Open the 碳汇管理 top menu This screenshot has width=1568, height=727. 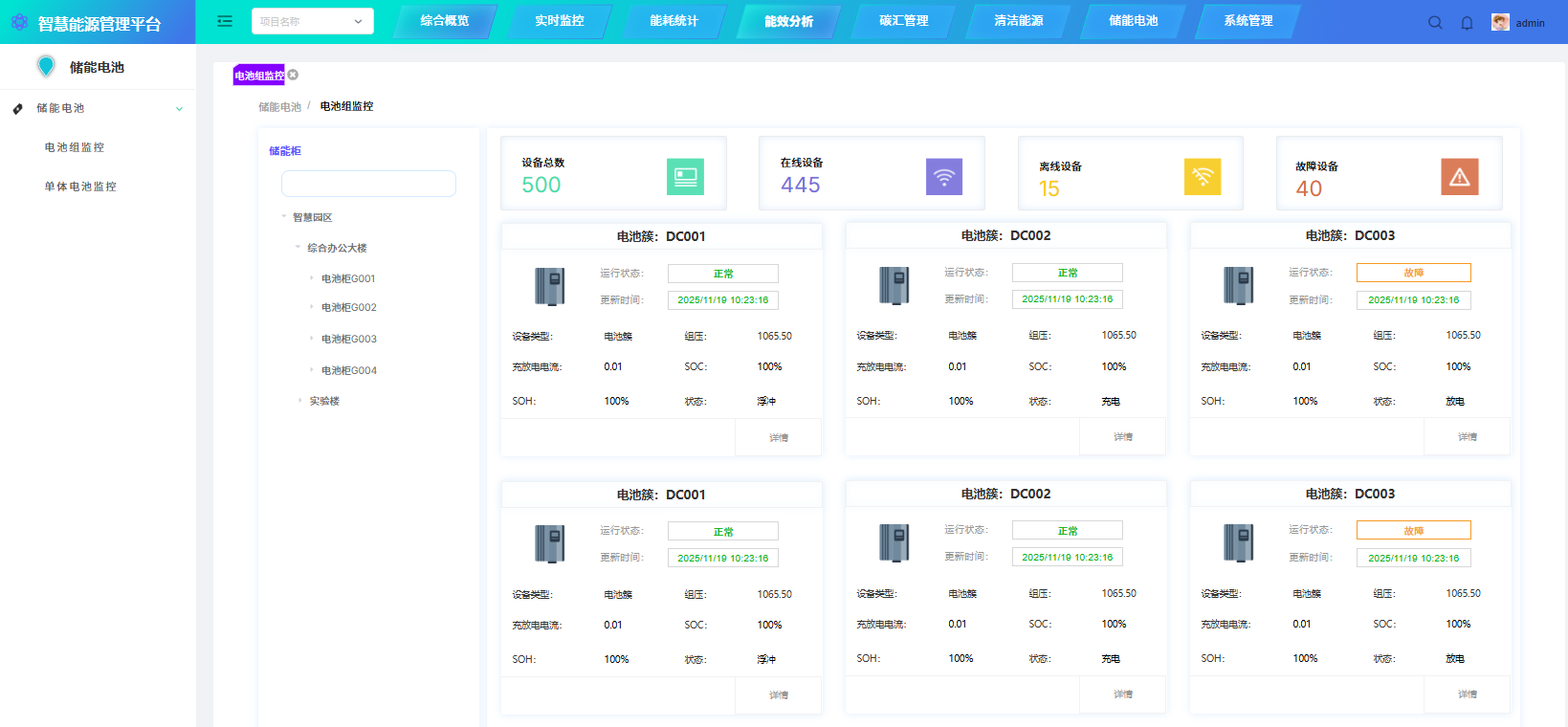tap(903, 21)
